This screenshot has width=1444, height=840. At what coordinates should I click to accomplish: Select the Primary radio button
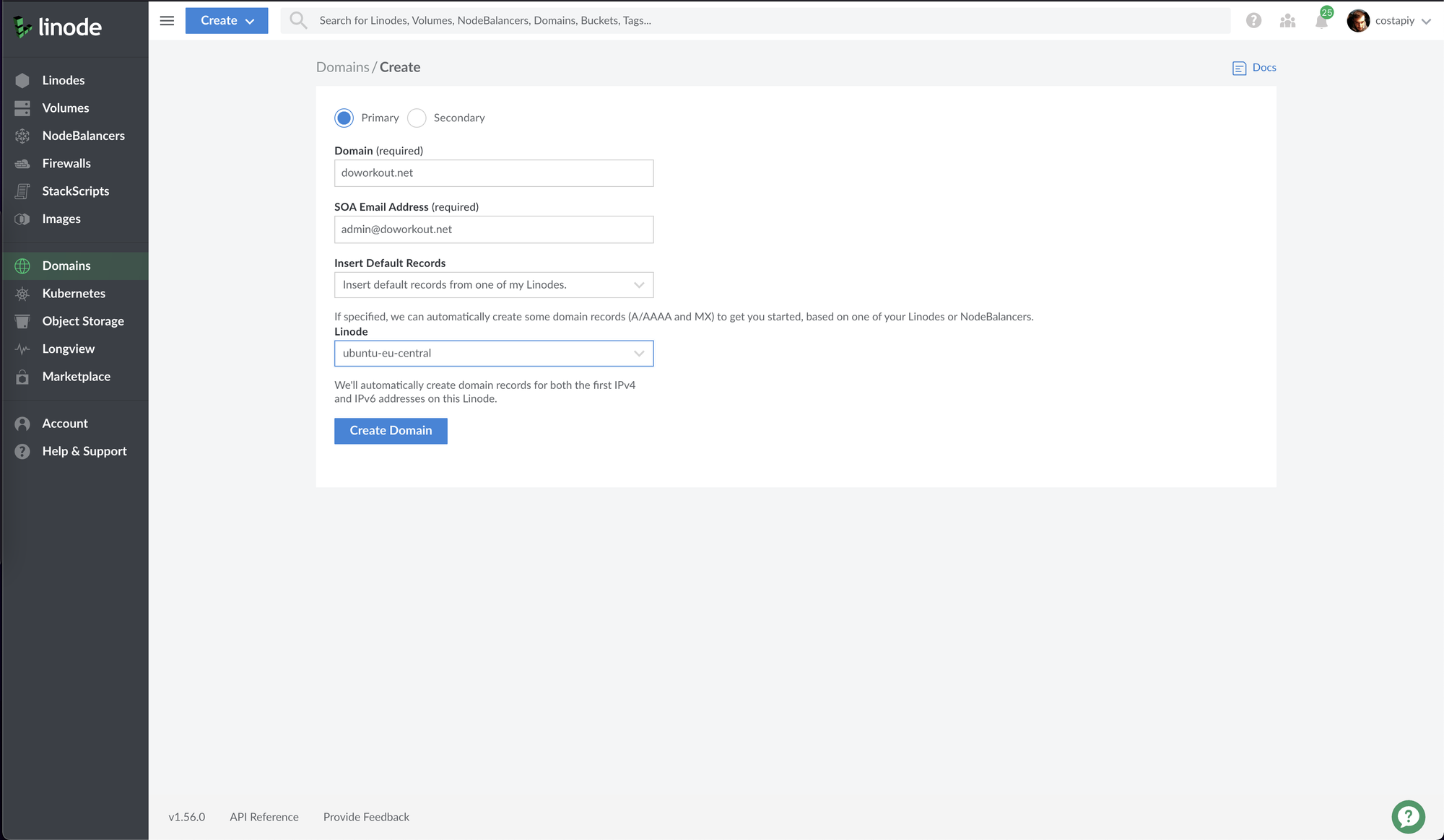click(x=344, y=118)
